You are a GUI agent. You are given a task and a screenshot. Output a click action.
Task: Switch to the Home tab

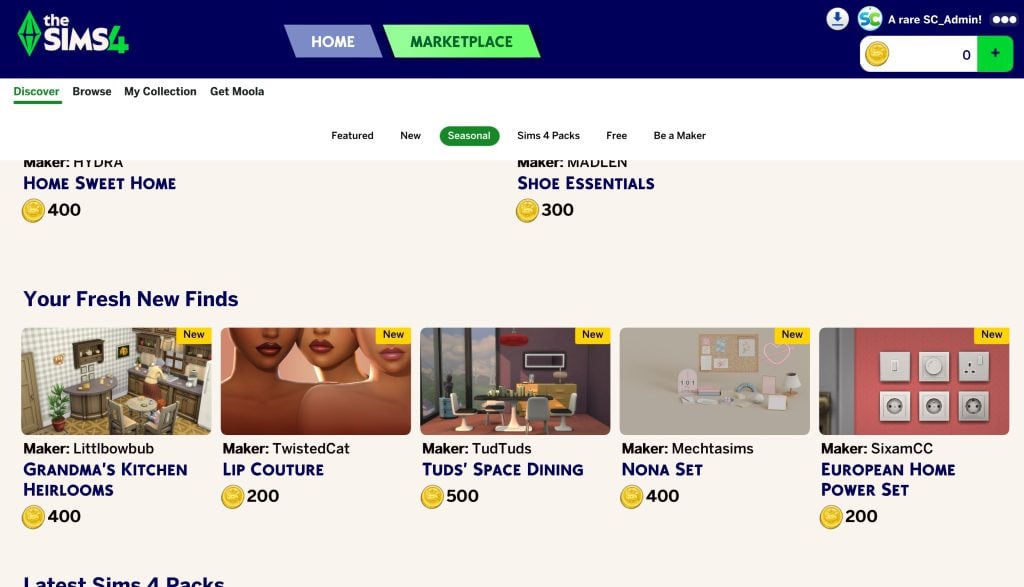[x=333, y=42]
